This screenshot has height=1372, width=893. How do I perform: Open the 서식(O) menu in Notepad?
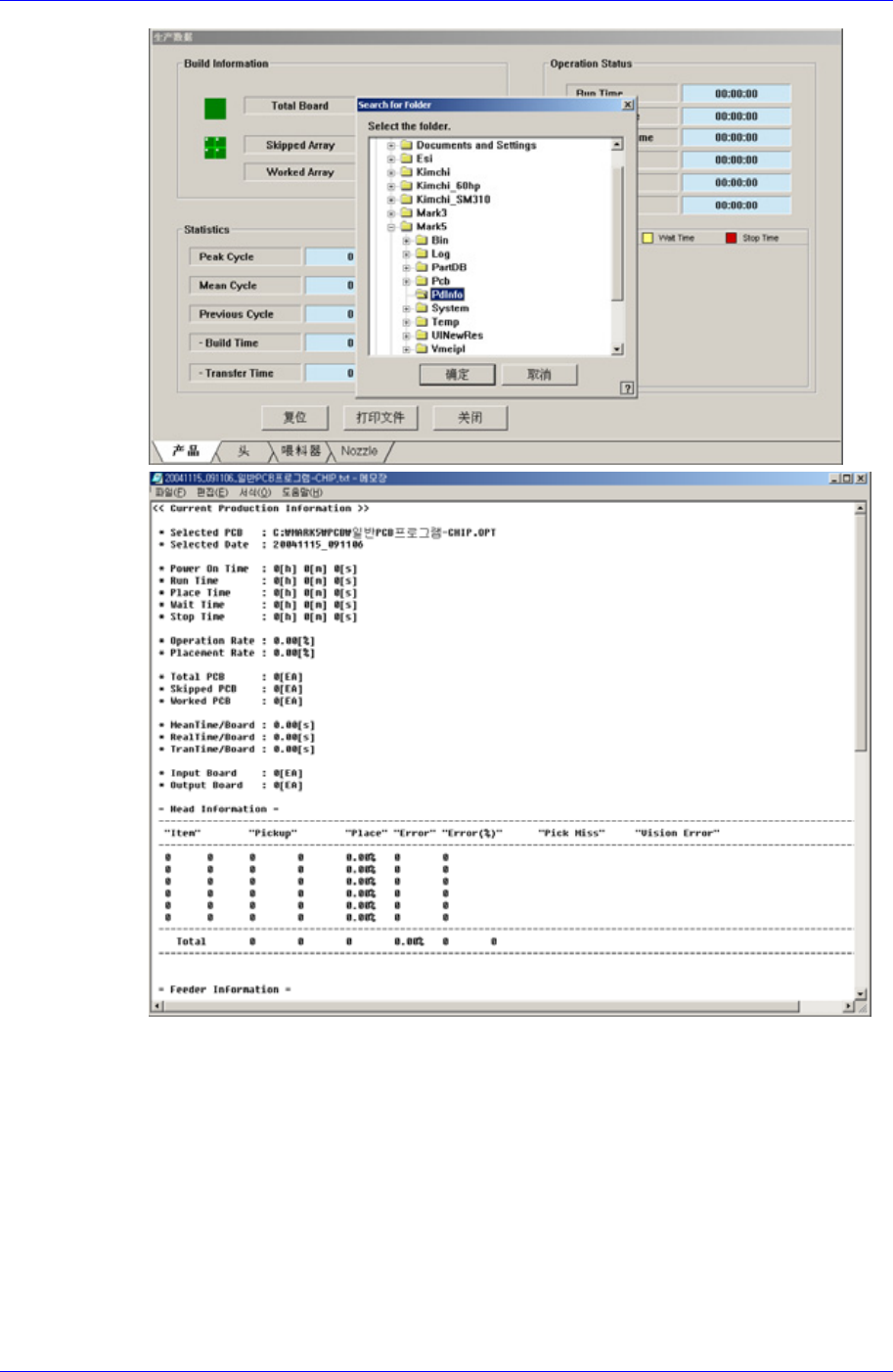255,492
